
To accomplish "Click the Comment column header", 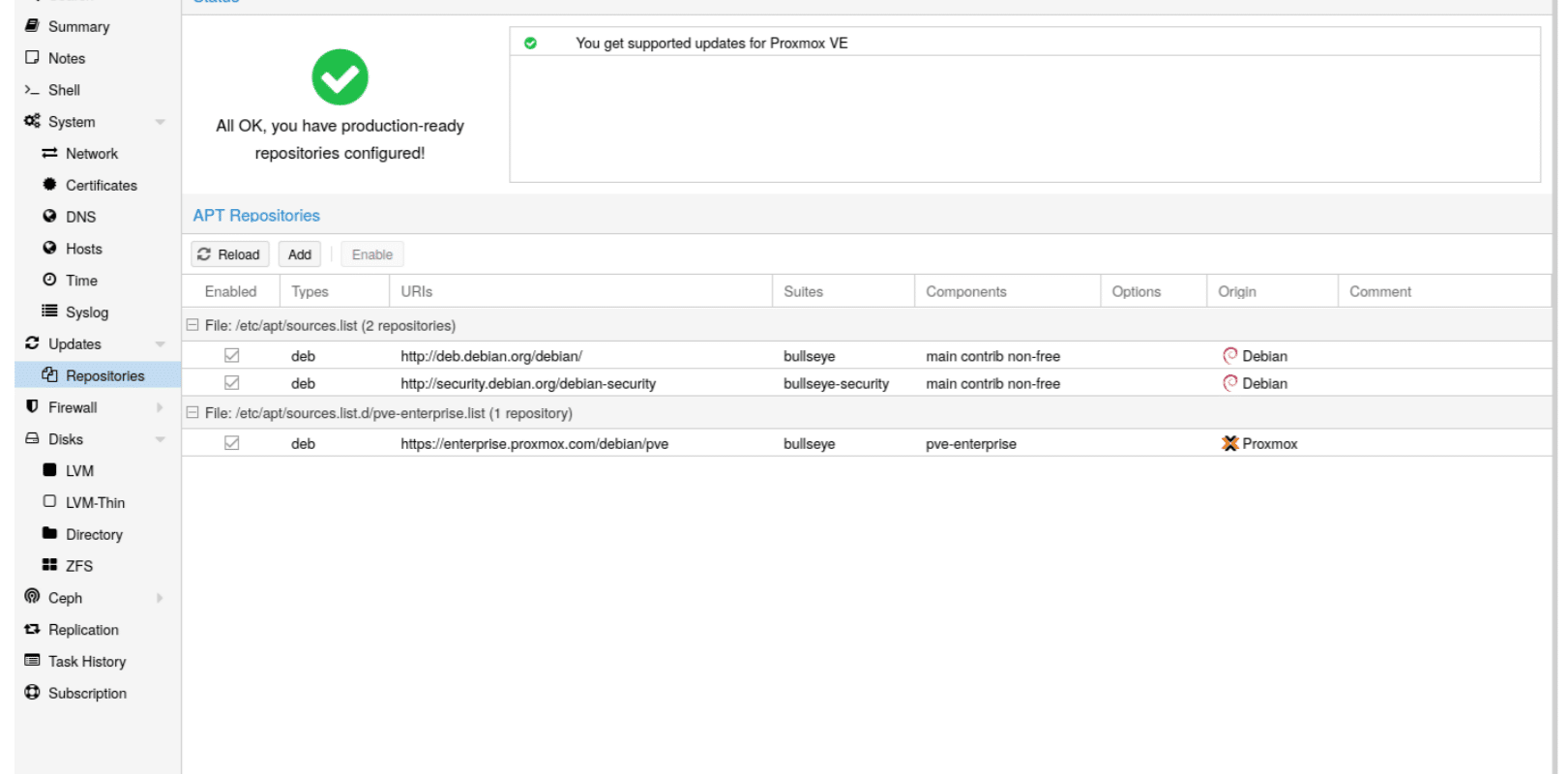I will 1444,291.
